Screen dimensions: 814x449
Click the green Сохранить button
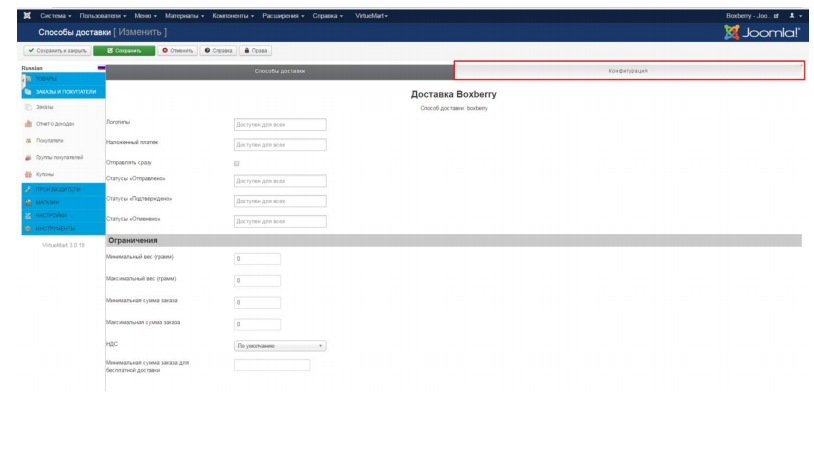click(x=124, y=51)
